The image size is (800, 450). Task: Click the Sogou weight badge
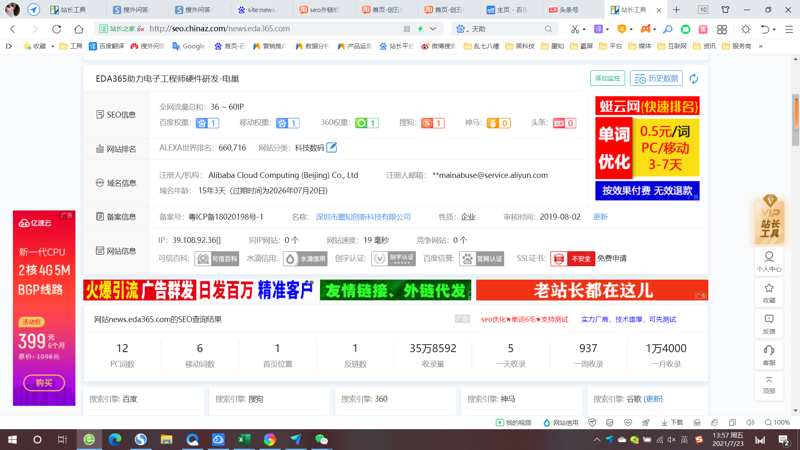tap(433, 123)
